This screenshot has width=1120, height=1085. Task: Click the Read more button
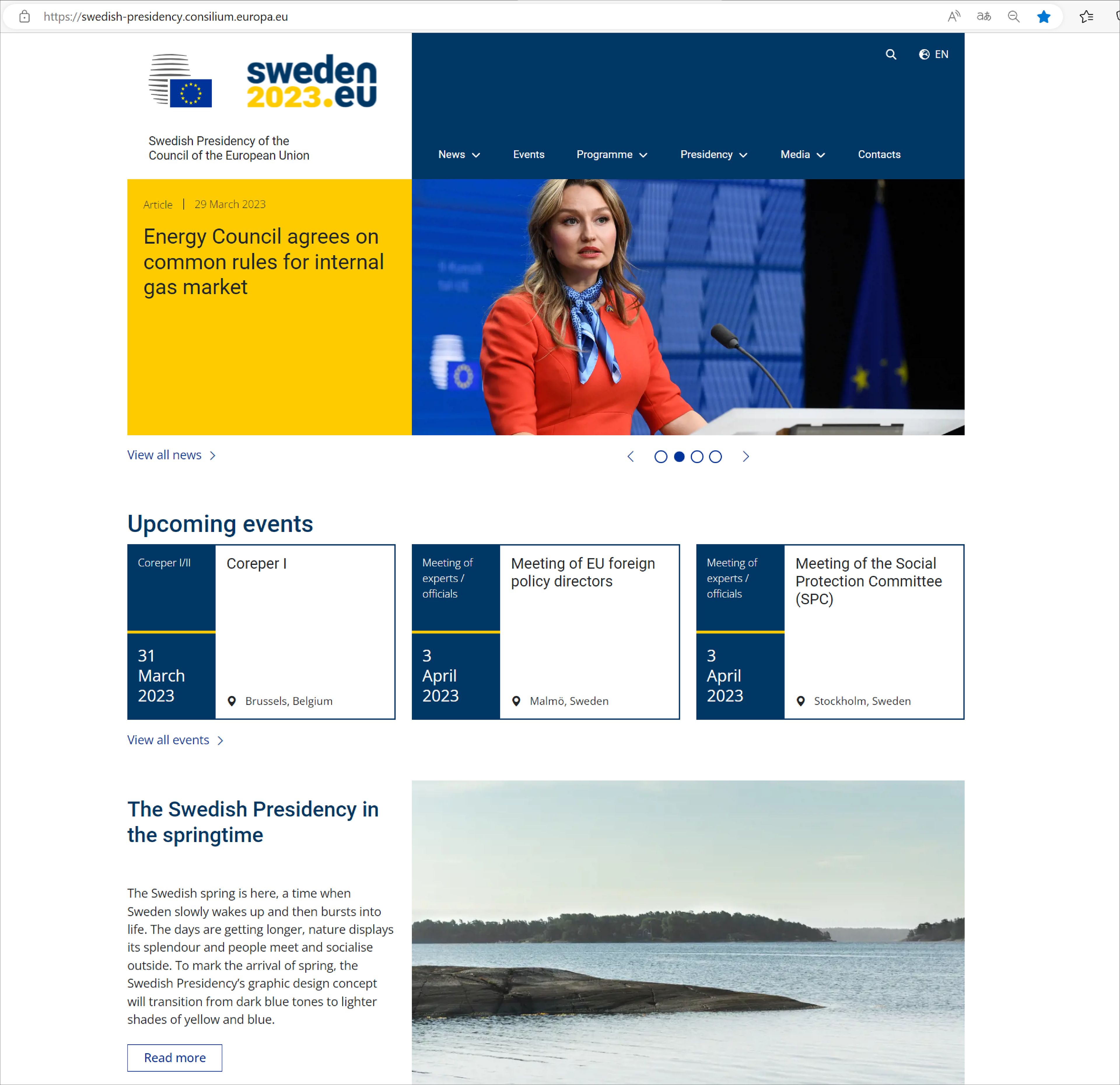point(175,1058)
